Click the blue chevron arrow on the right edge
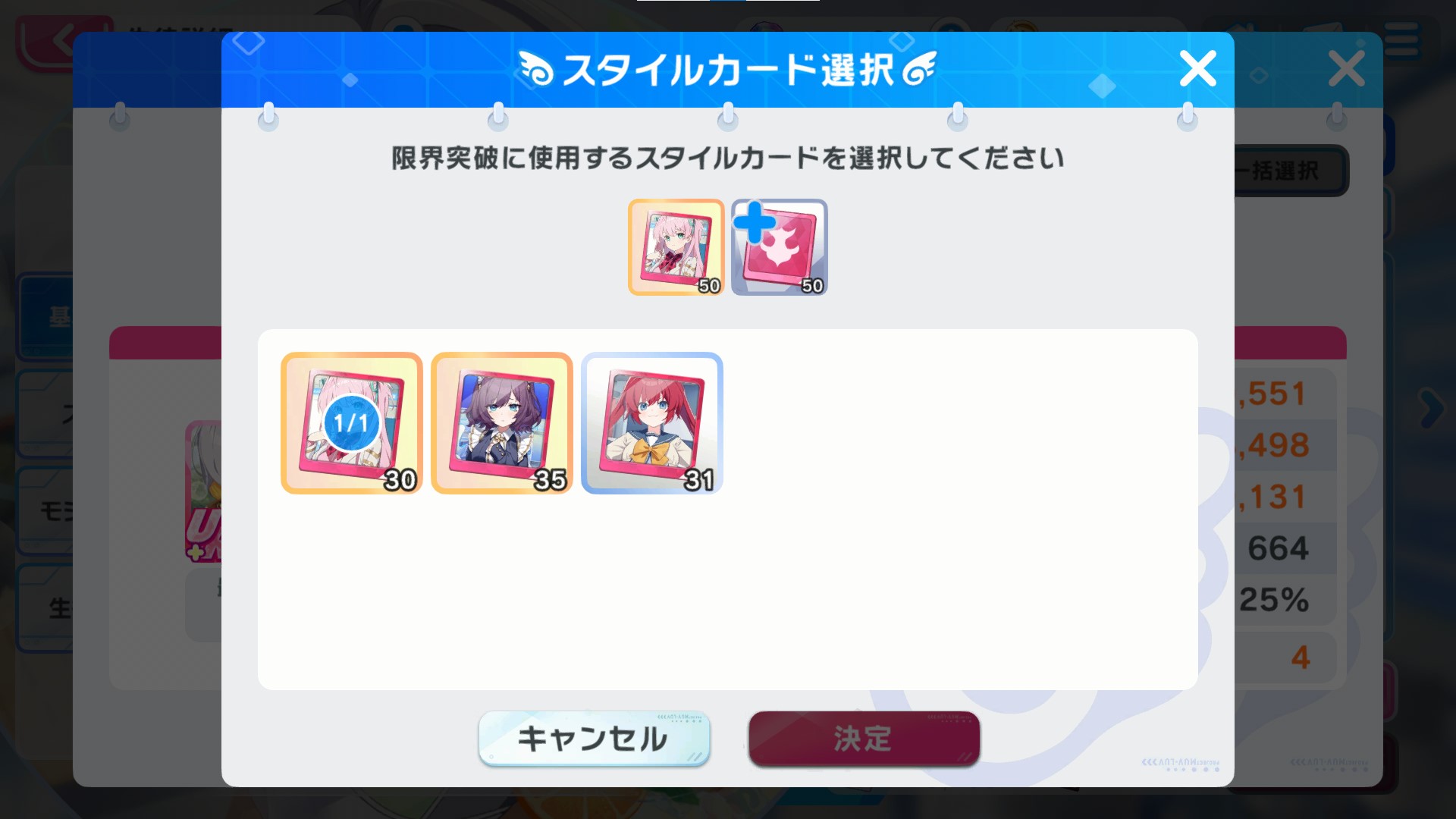Image resolution: width=1456 pixels, height=819 pixels. (1431, 408)
